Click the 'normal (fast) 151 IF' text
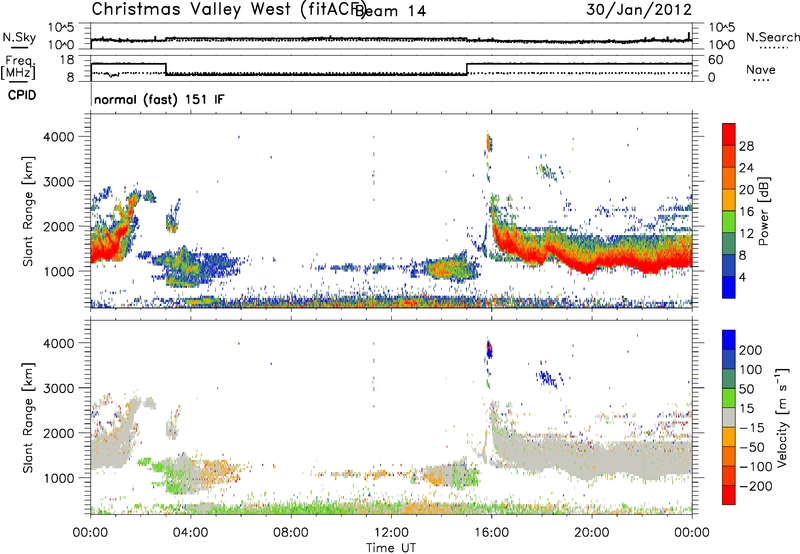The width and height of the screenshot is (800, 554). [159, 99]
